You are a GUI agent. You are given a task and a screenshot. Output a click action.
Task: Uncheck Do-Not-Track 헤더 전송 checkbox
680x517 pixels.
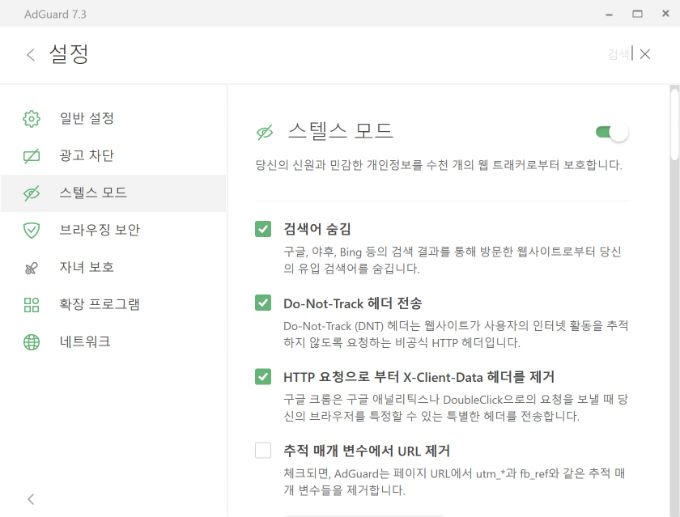(x=263, y=303)
